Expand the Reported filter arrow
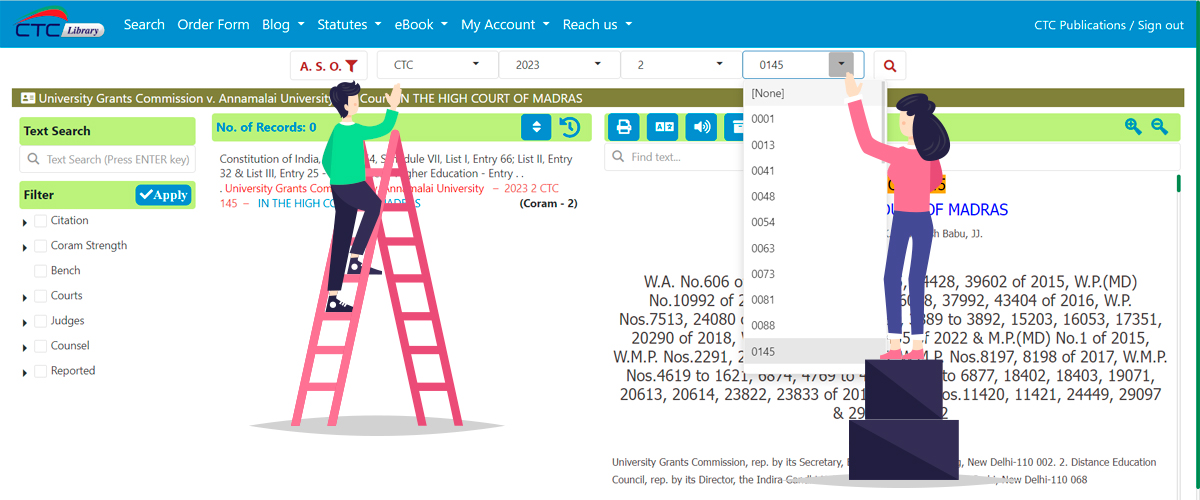This screenshot has width=1200, height=500. [x=25, y=372]
